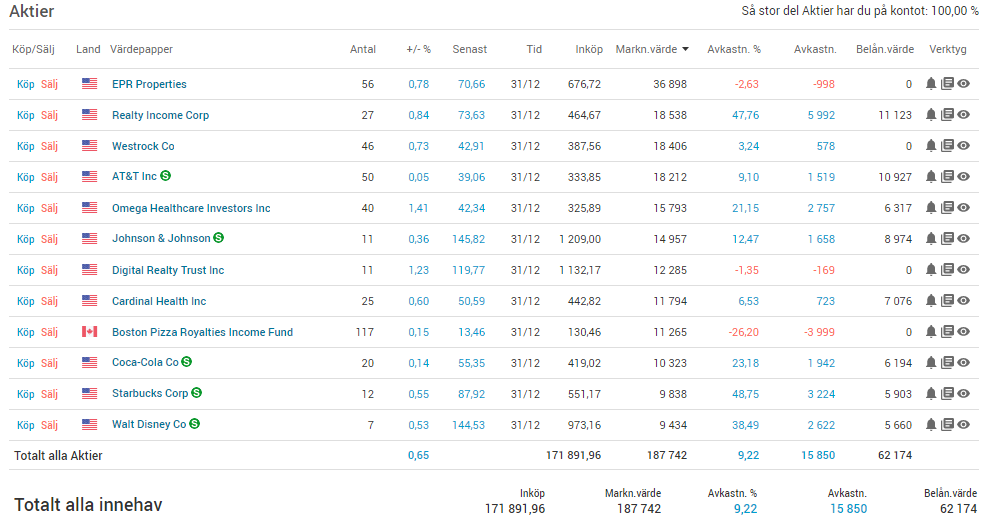Image resolution: width=985 pixels, height=522 pixels.
Task: Click the sort arrow next to Markn.värde
Action: (685, 49)
